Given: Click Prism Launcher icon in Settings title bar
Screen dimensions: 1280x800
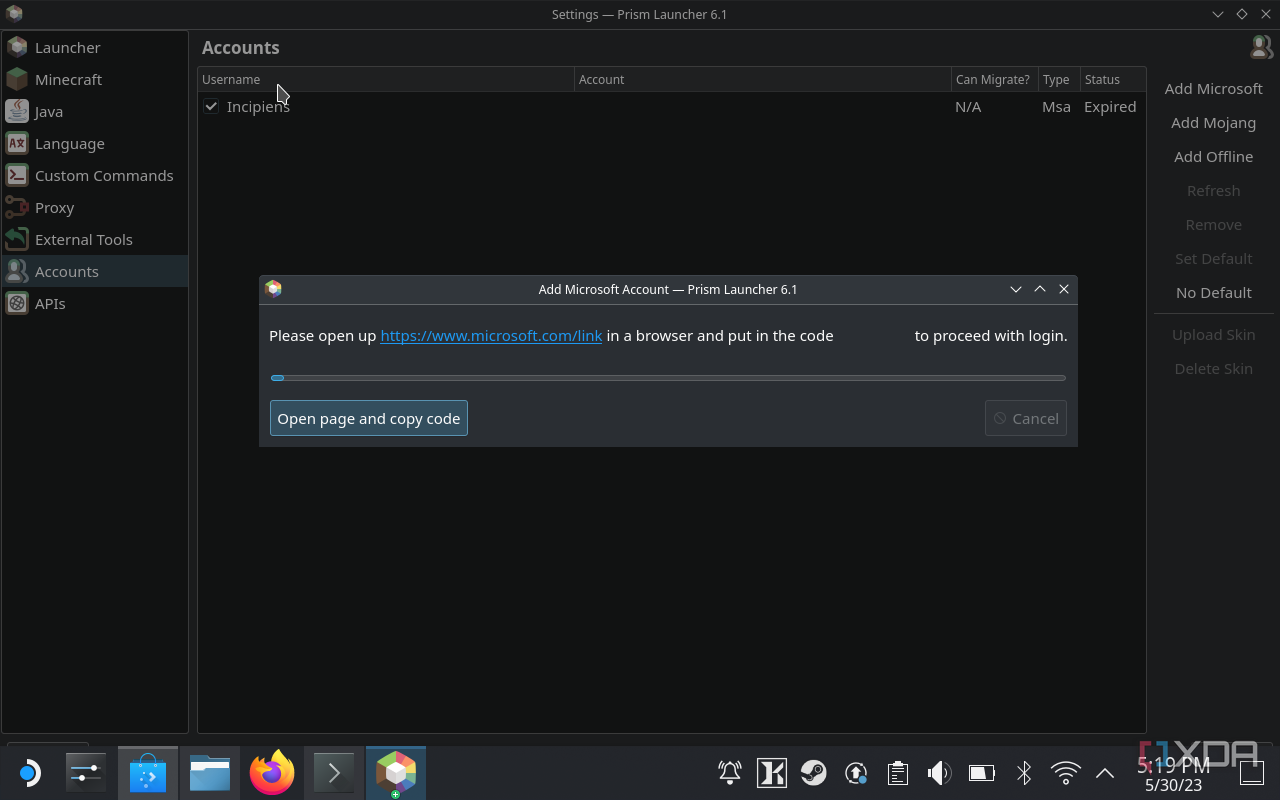Looking at the screenshot, I should pos(14,14).
